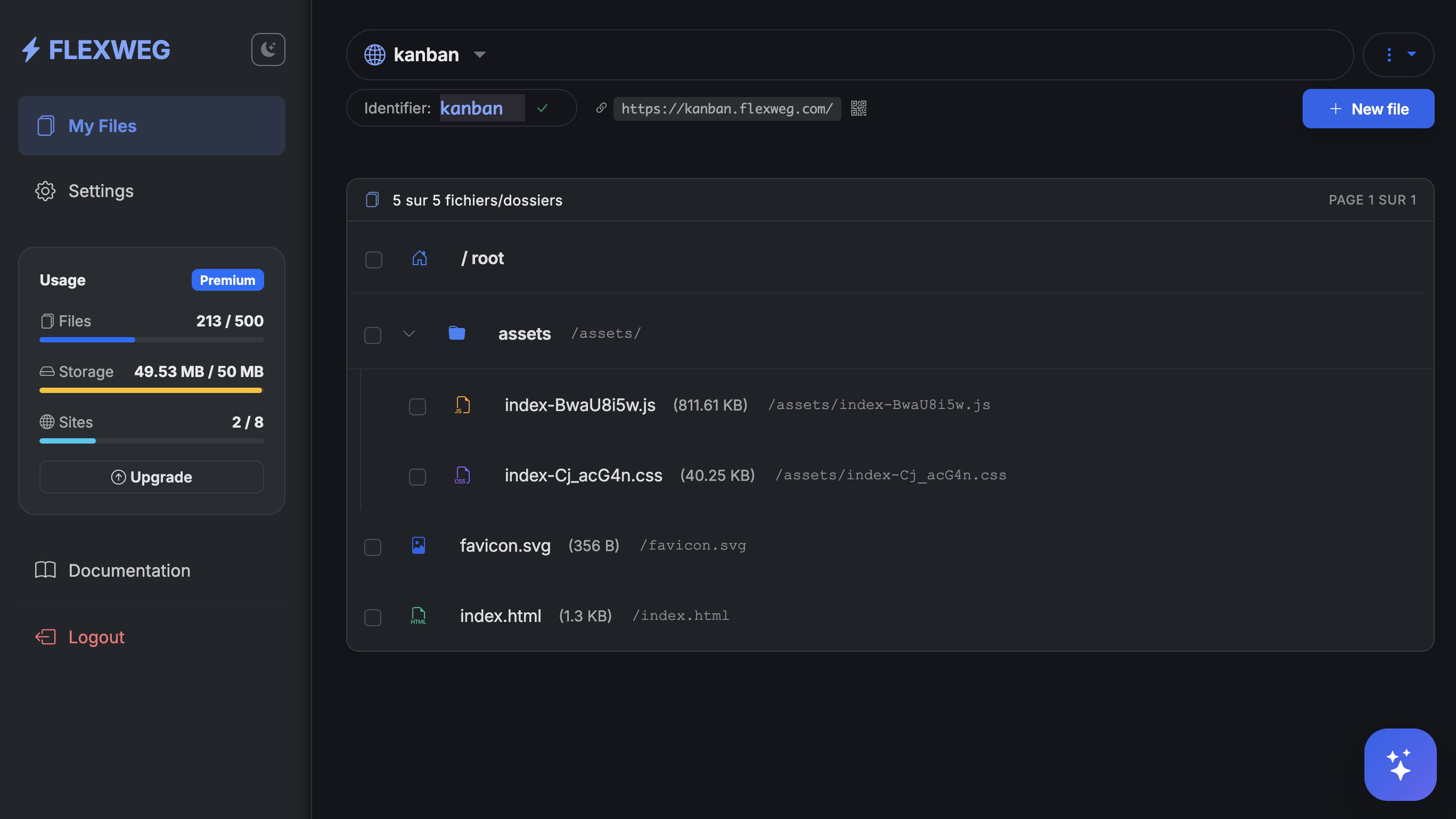Open Settings in the sidebar
The image size is (1456, 819).
click(151, 191)
